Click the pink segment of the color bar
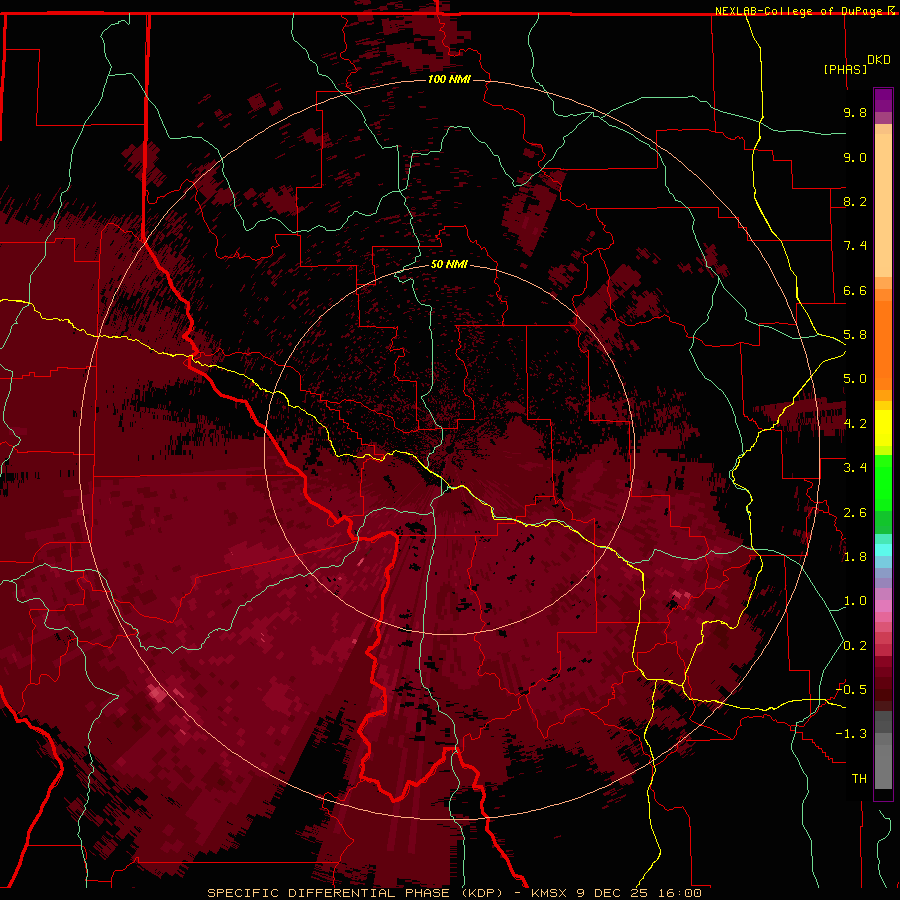The width and height of the screenshot is (900, 900). point(883,606)
